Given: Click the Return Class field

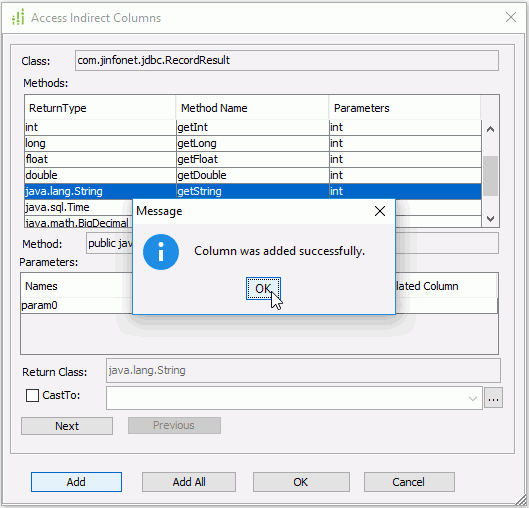Looking at the screenshot, I should tap(303, 371).
